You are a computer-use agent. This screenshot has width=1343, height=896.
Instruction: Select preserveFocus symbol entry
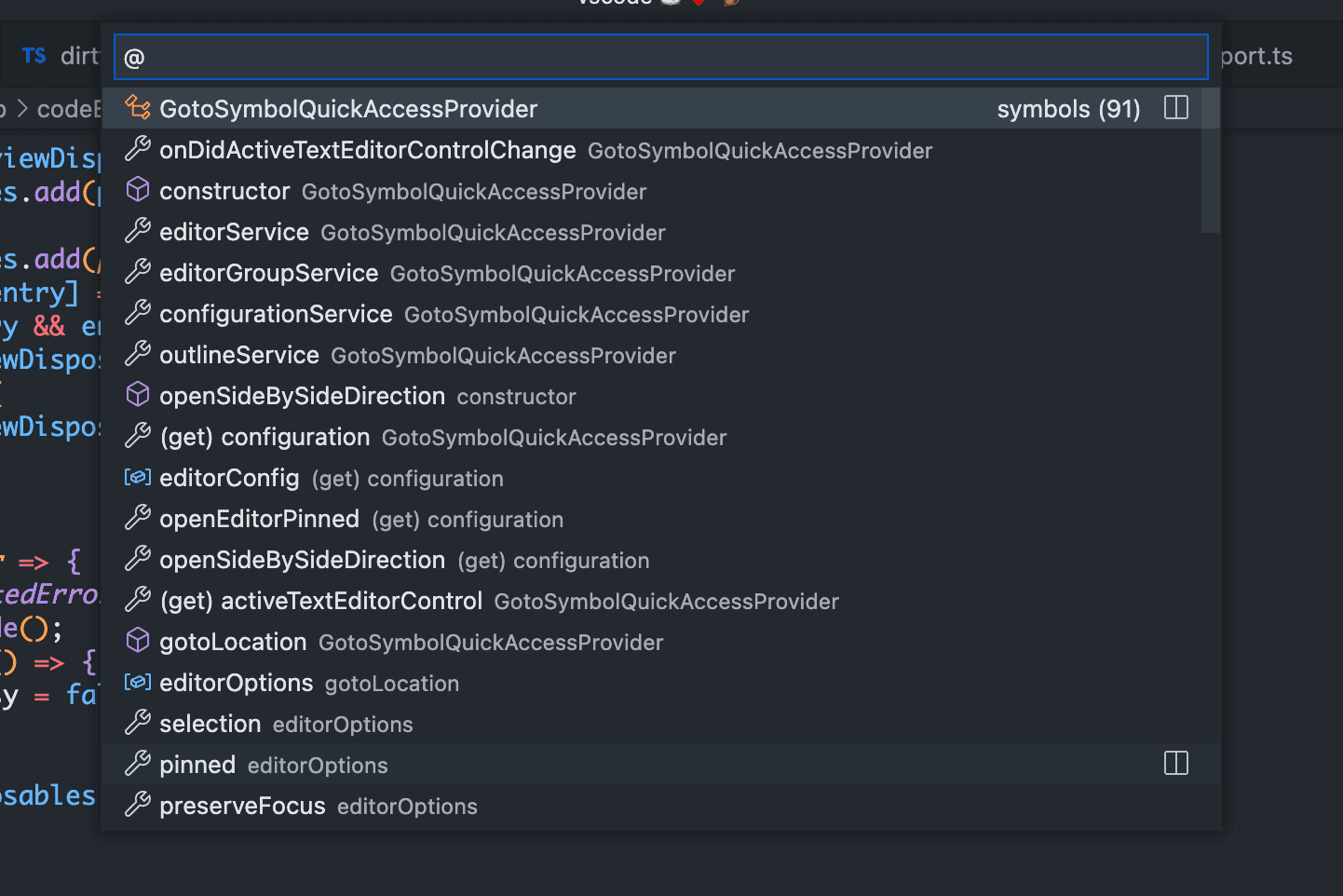tap(242, 806)
